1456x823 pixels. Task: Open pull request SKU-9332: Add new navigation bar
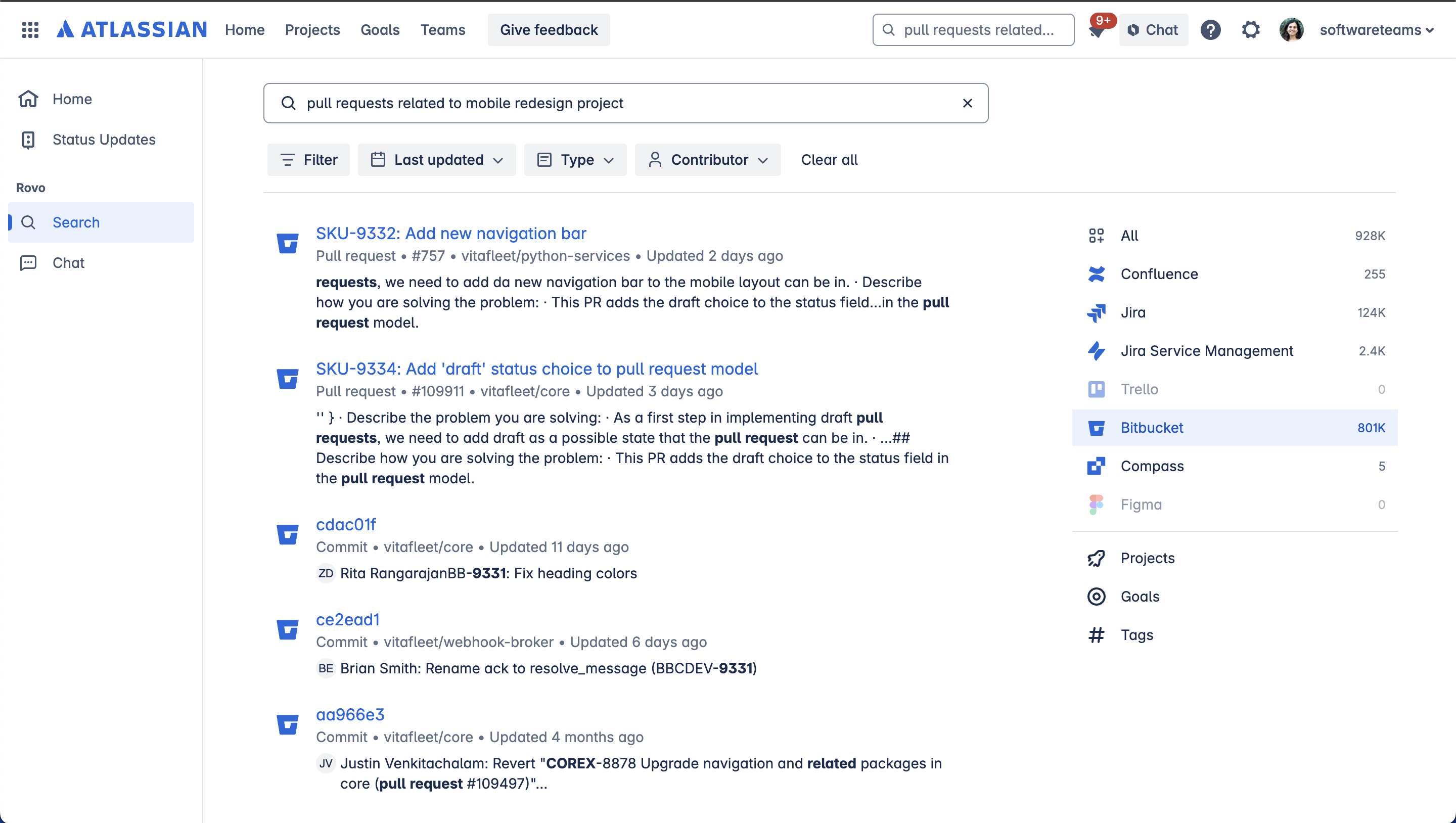(450, 233)
